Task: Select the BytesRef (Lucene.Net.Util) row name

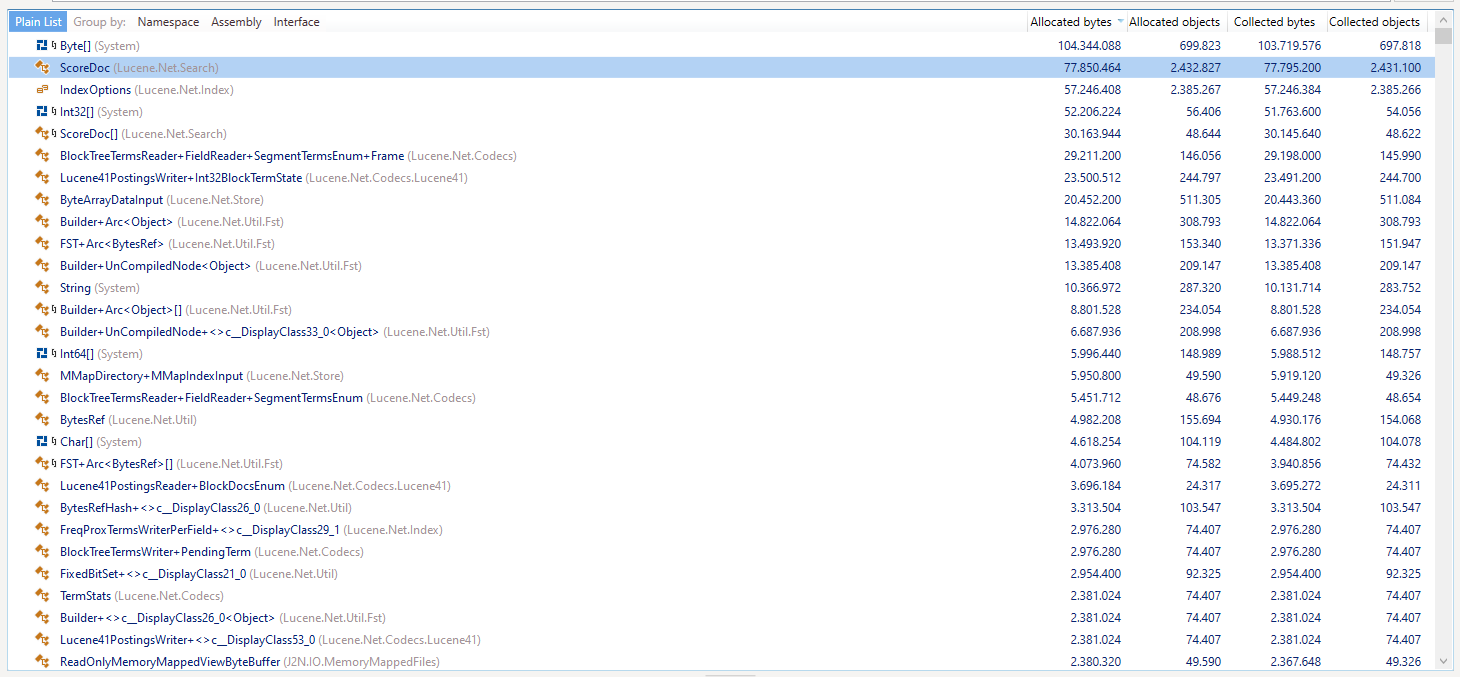Action: (128, 420)
